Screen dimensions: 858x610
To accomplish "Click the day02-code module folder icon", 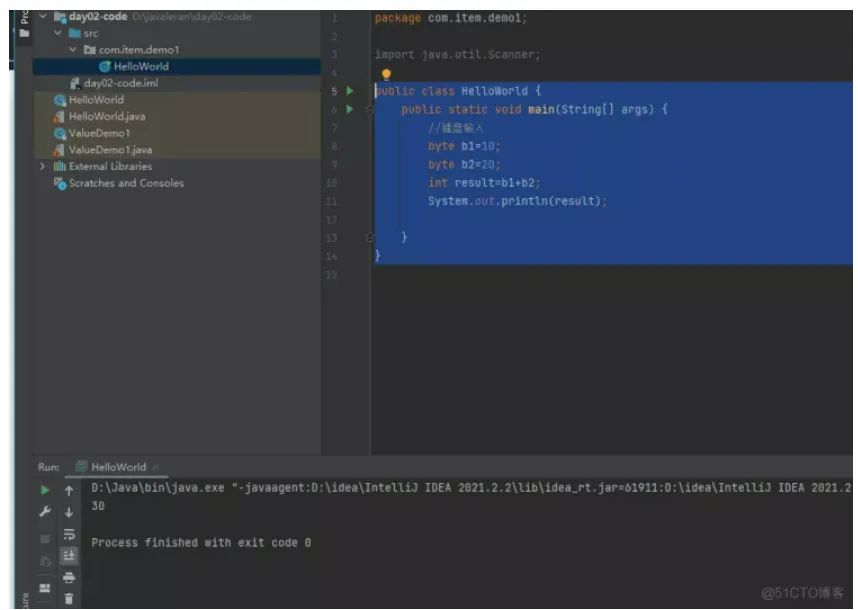I will pos(60,16).
